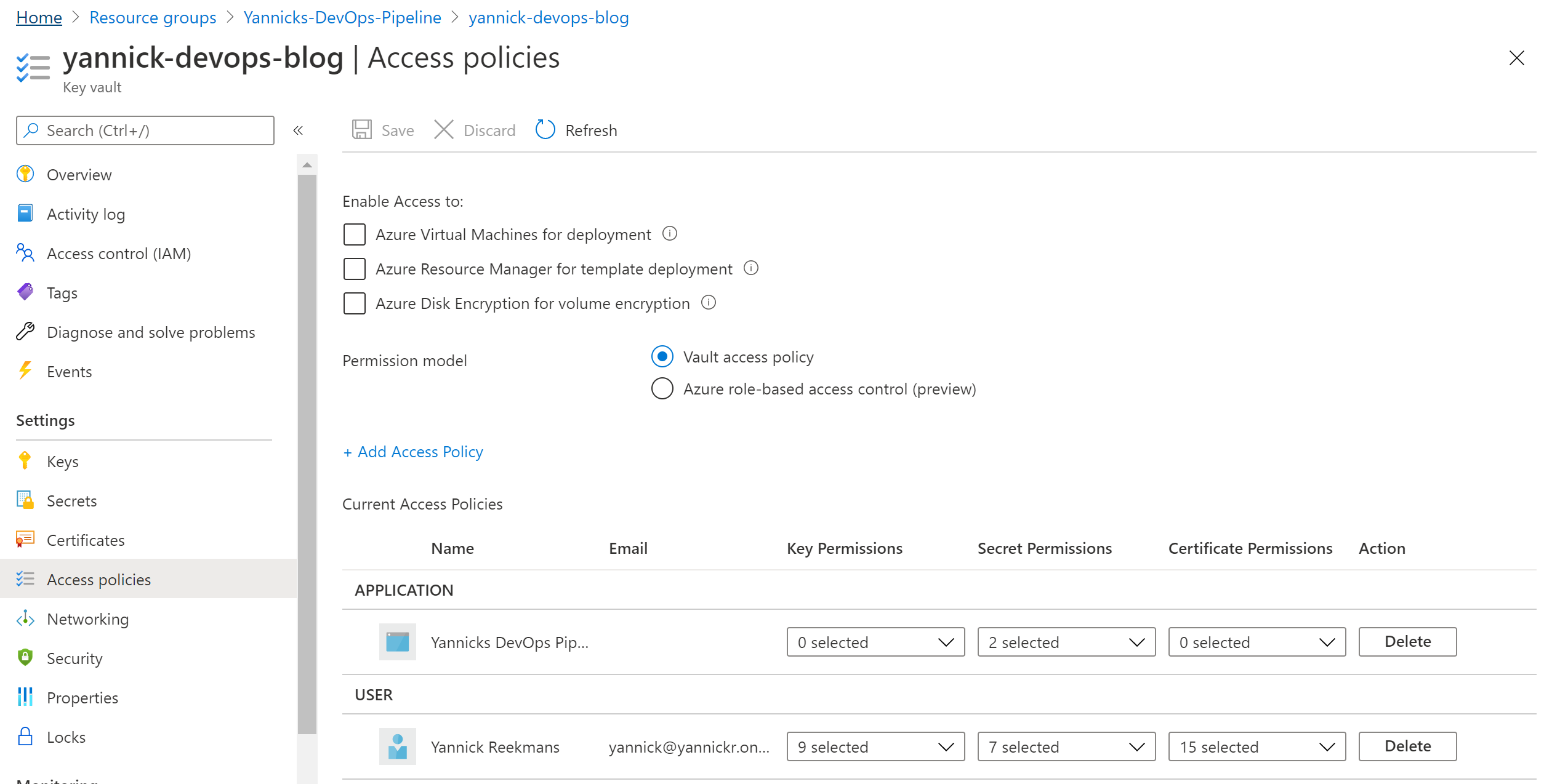The image size is (1544, 784).
Task: Collapse the sidebar with double-chevron icon
Action: coord(298,130)
